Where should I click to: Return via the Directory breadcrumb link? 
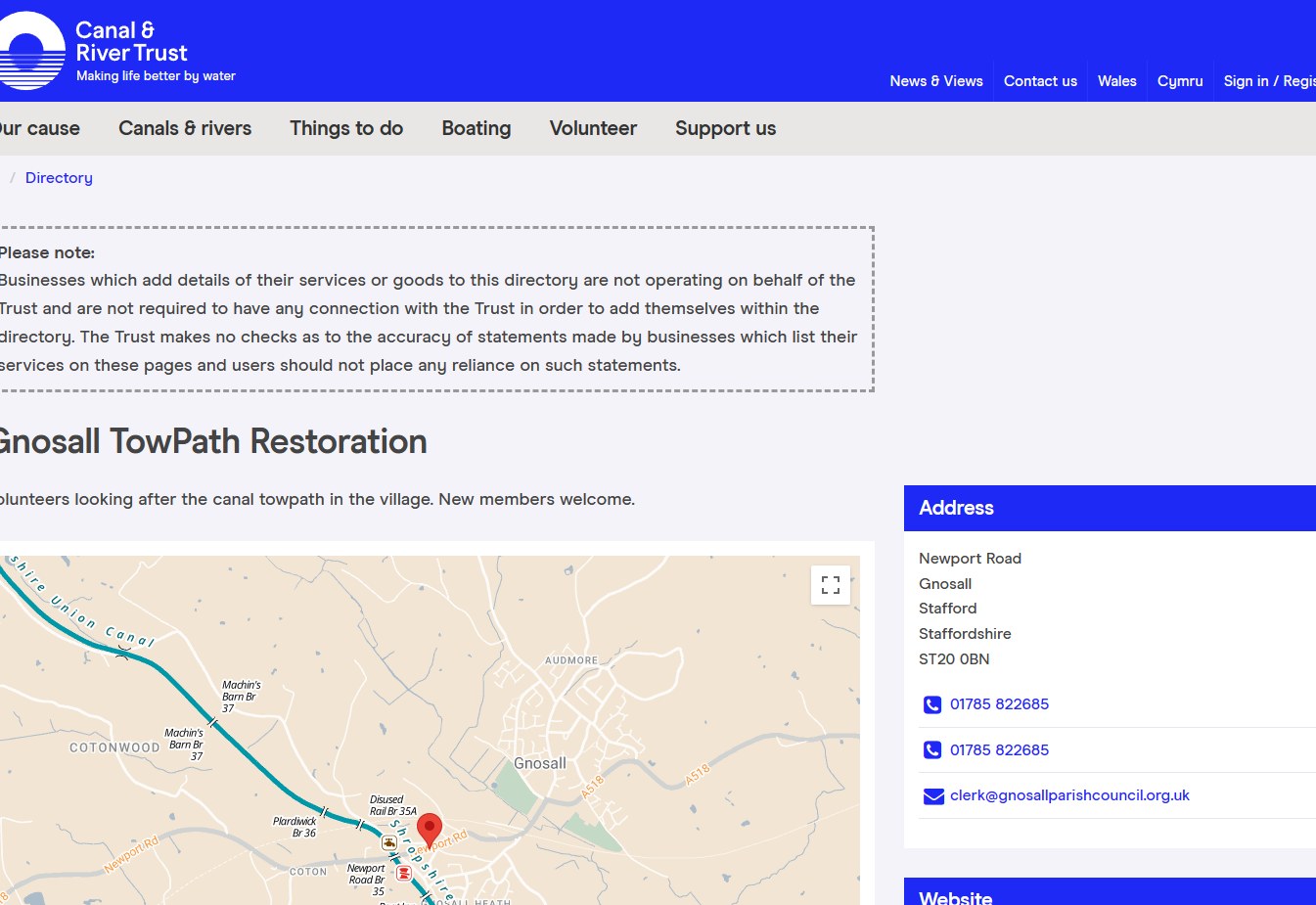(59, 177)
